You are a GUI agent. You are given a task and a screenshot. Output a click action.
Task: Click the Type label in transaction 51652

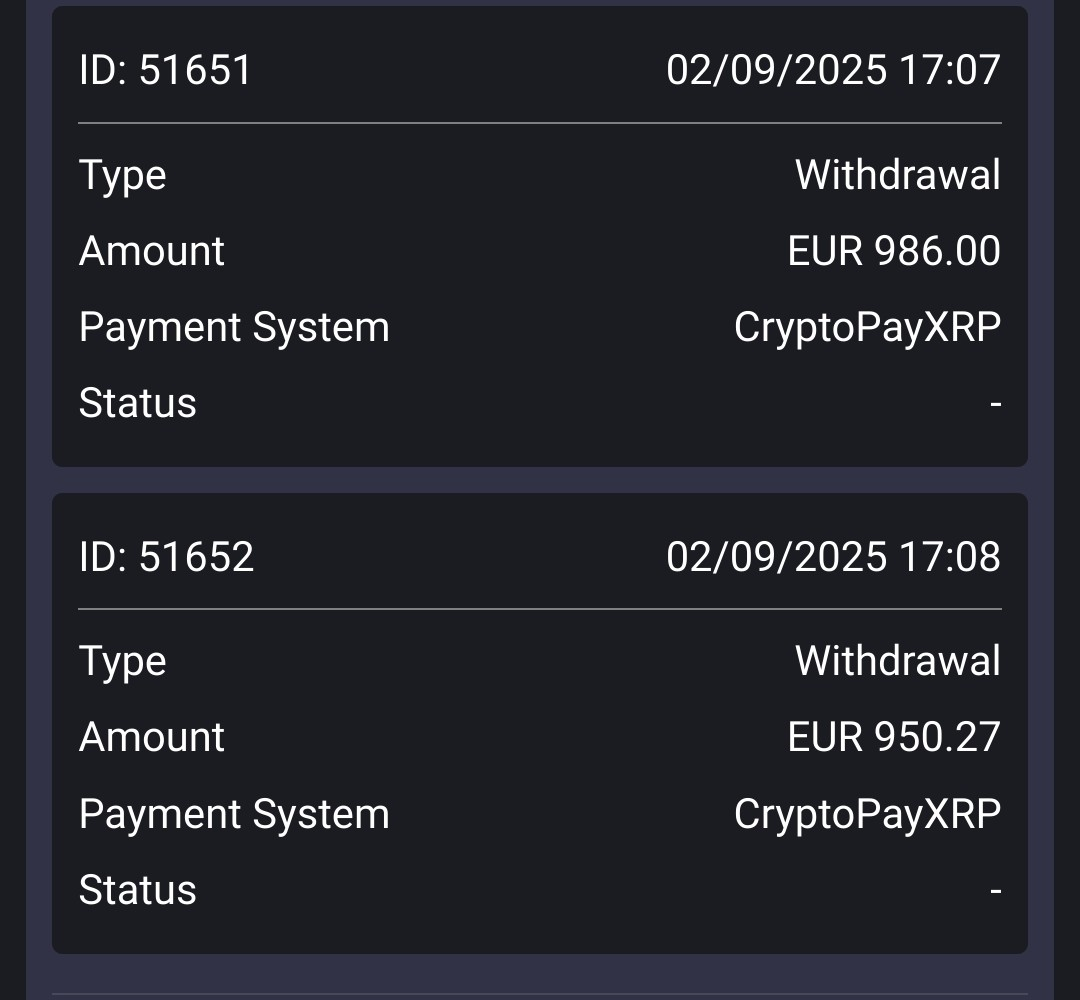(122, 662)
